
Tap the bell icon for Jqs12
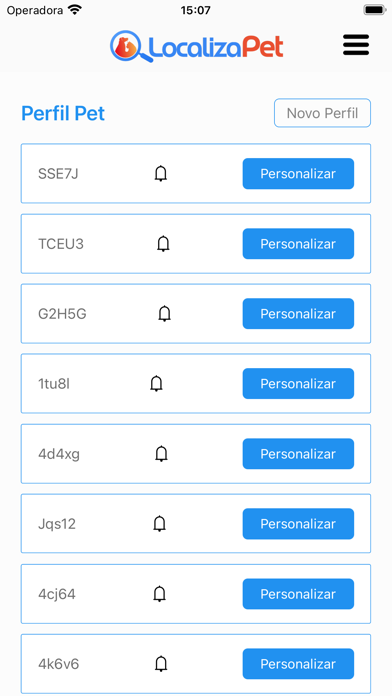click(159, 524)
